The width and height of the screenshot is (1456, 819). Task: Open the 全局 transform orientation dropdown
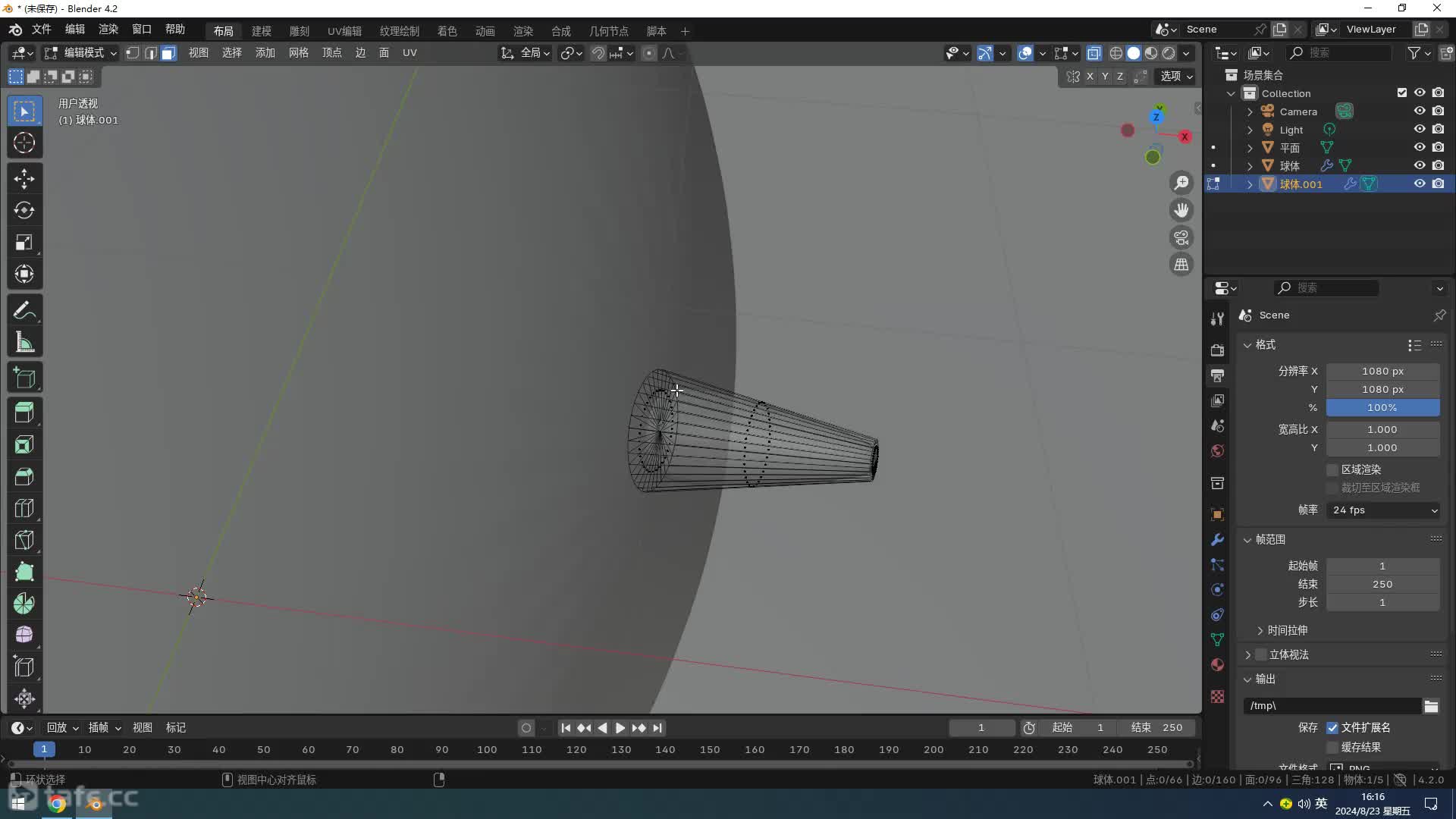tap(525, 53)
